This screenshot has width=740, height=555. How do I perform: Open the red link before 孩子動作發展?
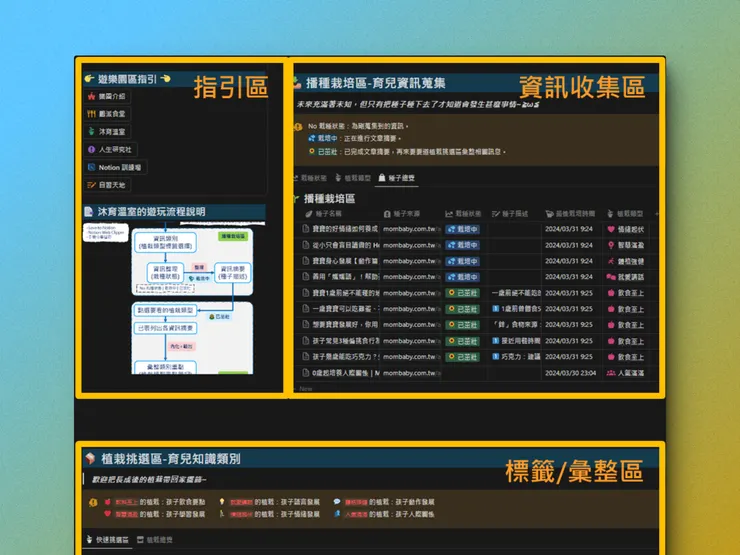(356, 502)
